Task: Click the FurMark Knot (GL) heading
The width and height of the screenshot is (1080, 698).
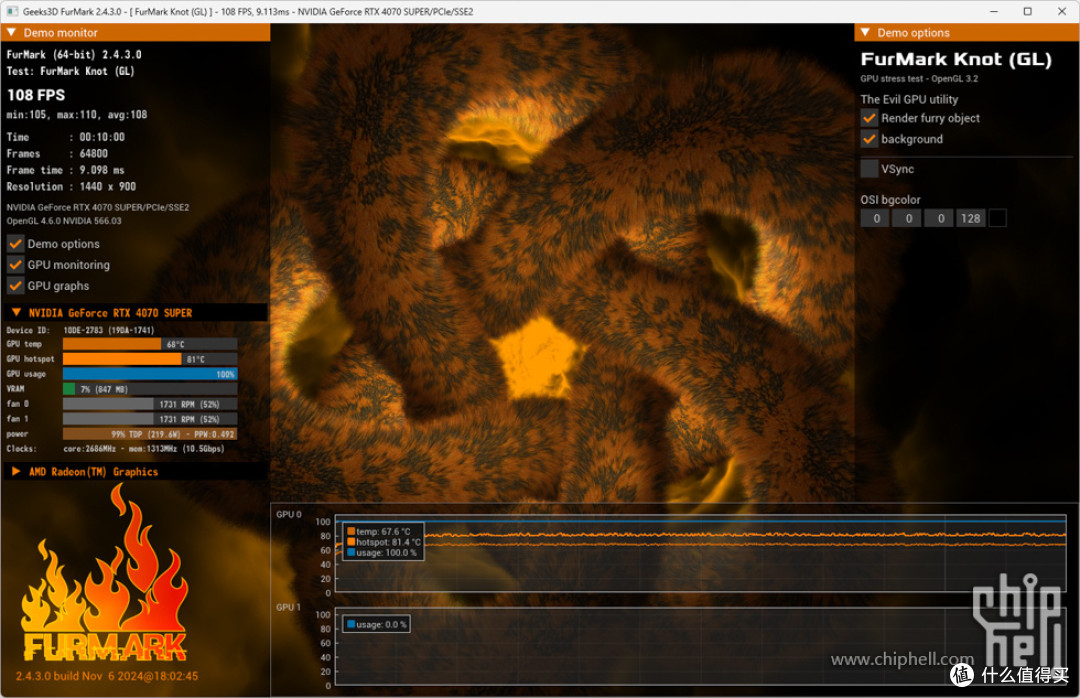Action: (956, 59)
